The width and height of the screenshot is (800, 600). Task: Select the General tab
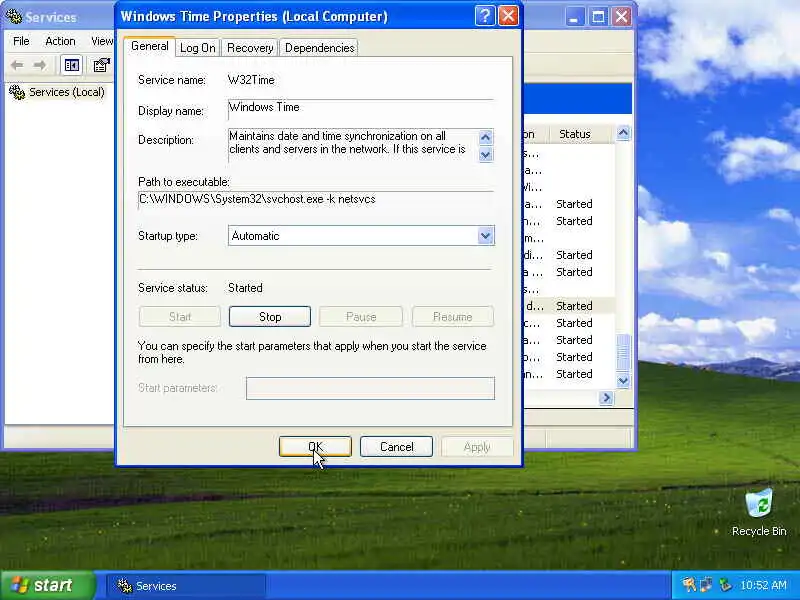click(x=149, y=46)
